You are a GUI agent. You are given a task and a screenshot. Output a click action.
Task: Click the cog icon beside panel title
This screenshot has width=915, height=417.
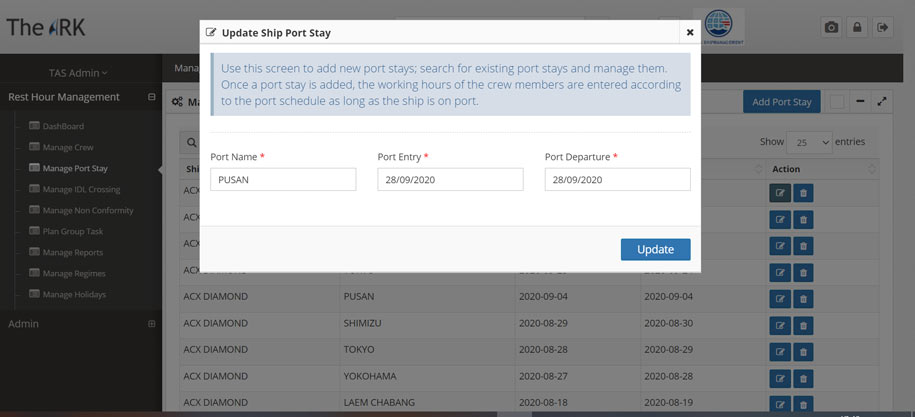pyautogui.click(x=177, y=102)
